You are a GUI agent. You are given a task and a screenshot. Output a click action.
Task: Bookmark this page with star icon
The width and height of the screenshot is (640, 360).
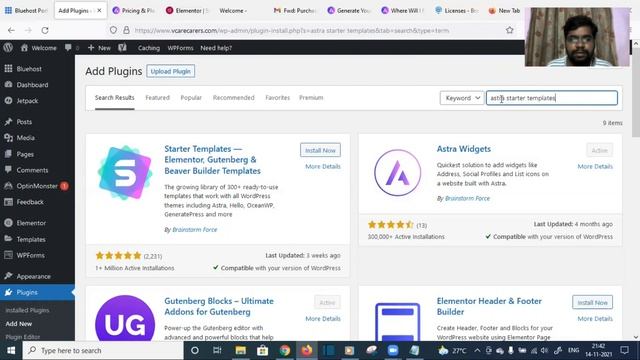[x=509, y=30]
